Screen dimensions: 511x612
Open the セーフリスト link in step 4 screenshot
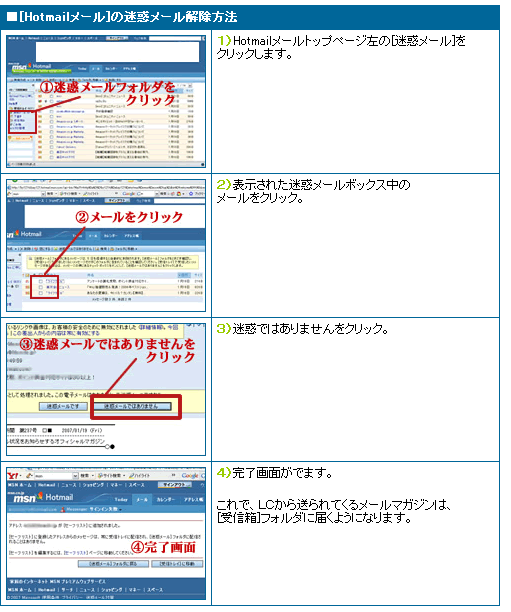(76, 553)
